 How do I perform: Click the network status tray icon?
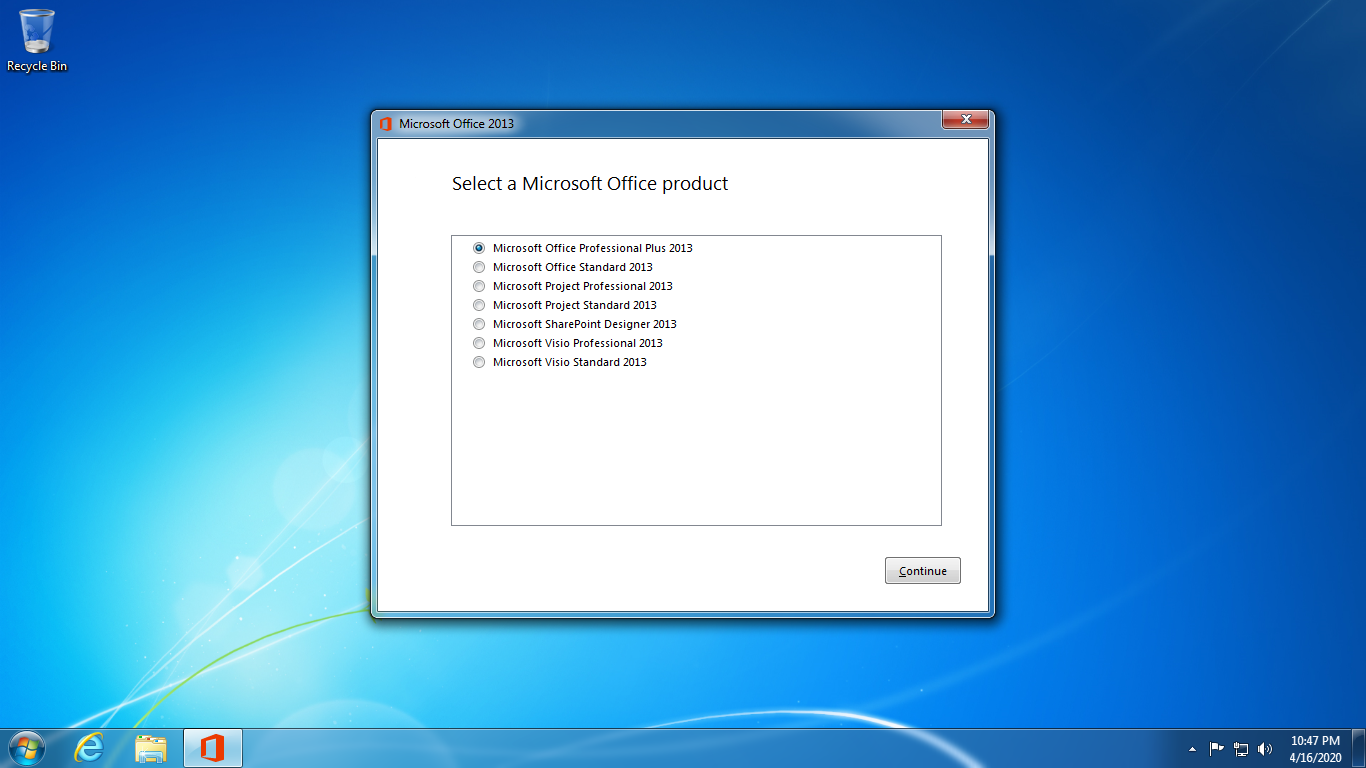click(1241, 748)
